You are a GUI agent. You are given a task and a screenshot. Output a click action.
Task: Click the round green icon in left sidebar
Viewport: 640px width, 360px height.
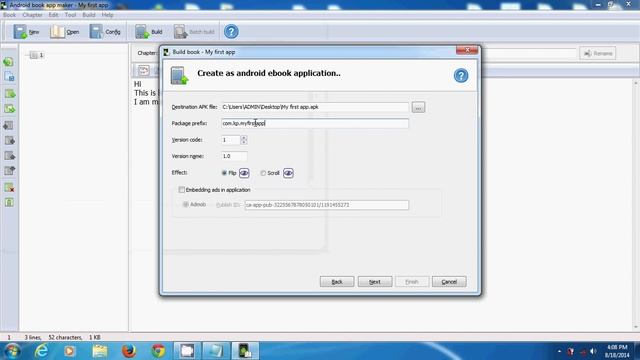(x=9, y=62)
